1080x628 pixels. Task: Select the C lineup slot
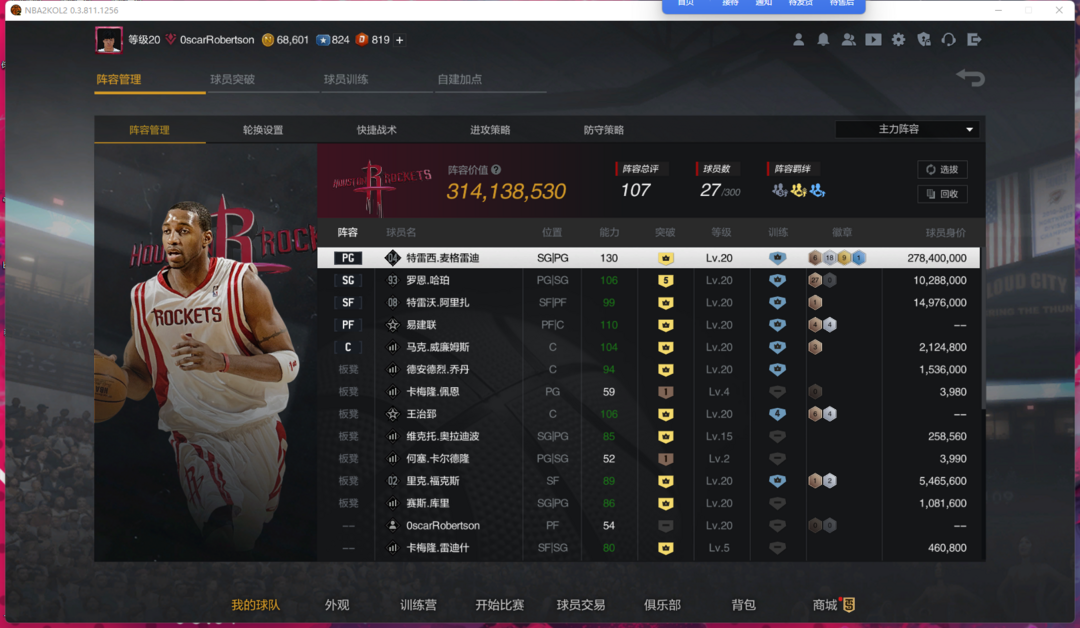(x=348, y=347)
